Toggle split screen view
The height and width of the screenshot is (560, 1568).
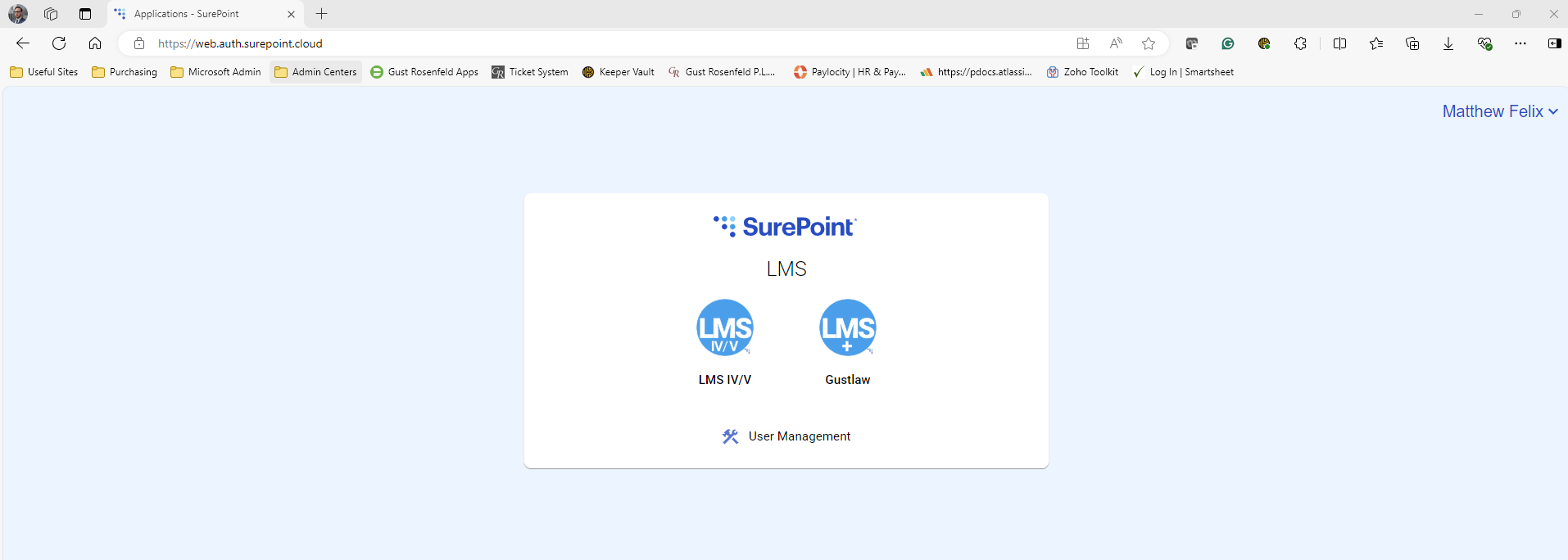1339,43
